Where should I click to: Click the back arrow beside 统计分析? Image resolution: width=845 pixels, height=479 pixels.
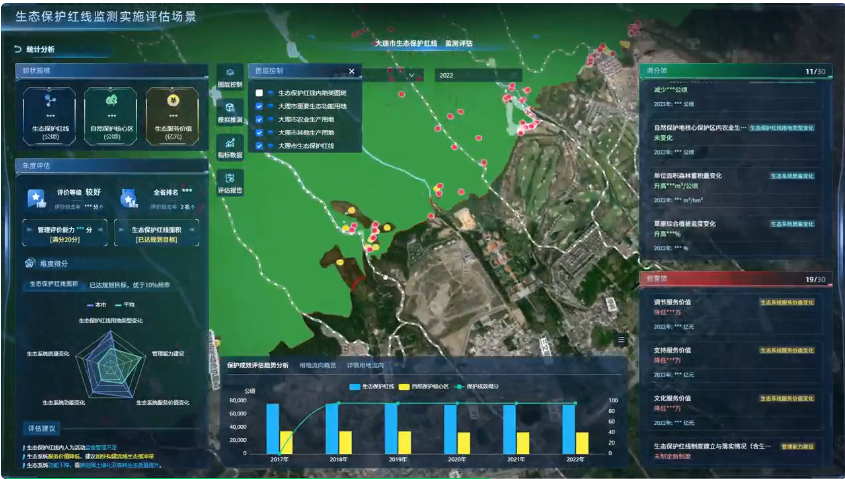click(17, 49)
